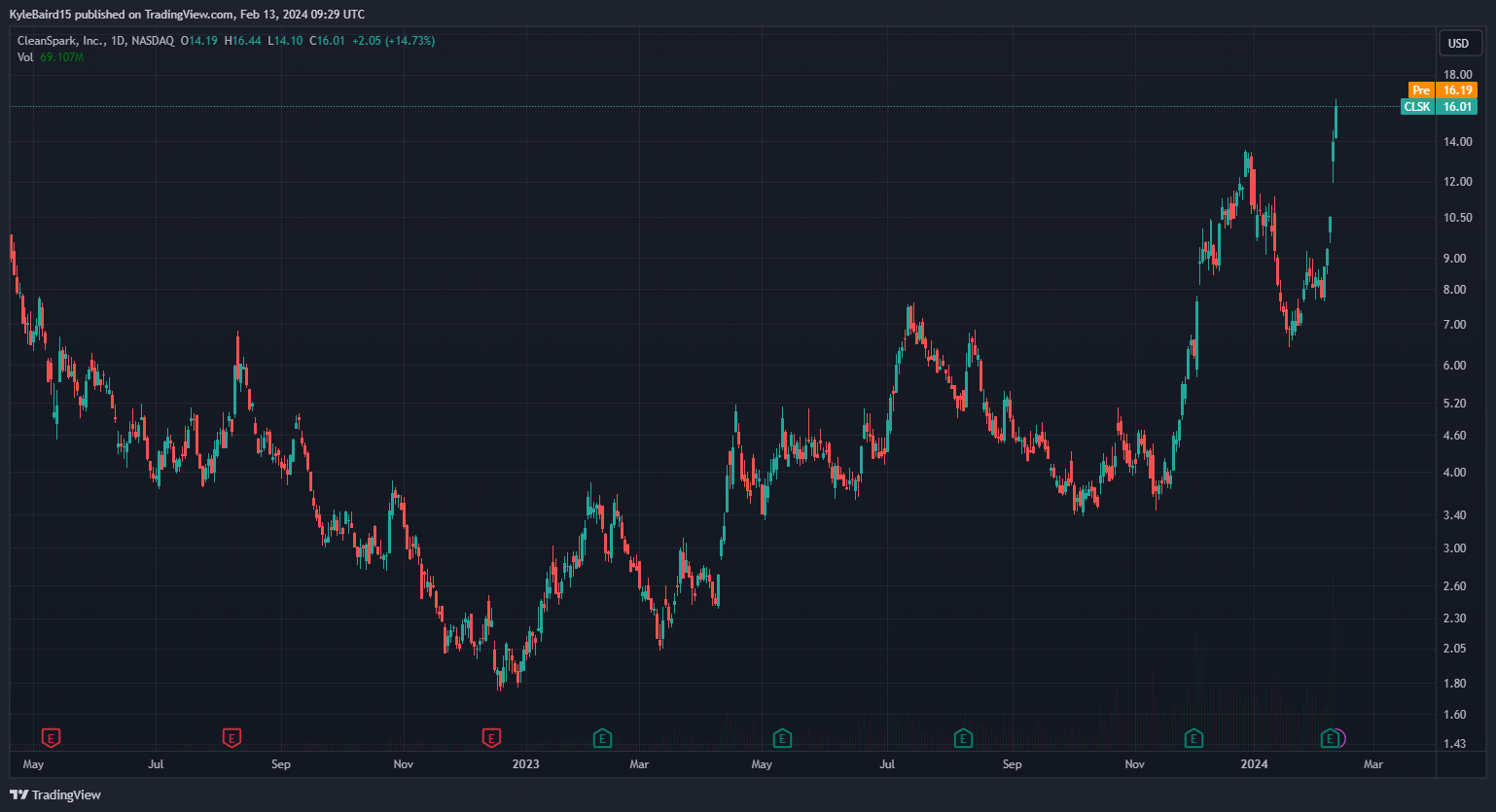The width and height of the screenshot is (1496, 812).
Task: Open the green earnings marker after November 2023
Action: (x=1193, y=738)
